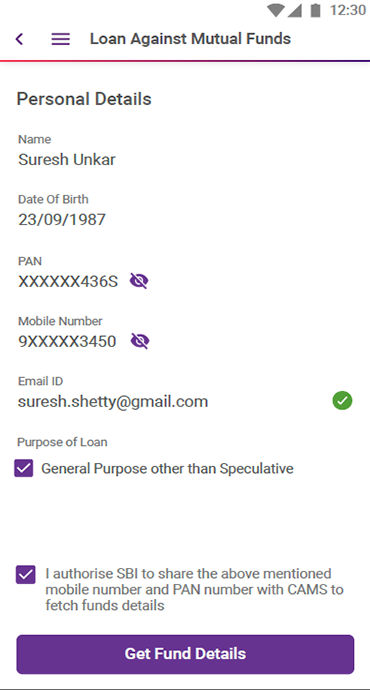This screenshot has height=690, width=370.
Task: Select the Email ID field value
Action: tap(113, 402)
